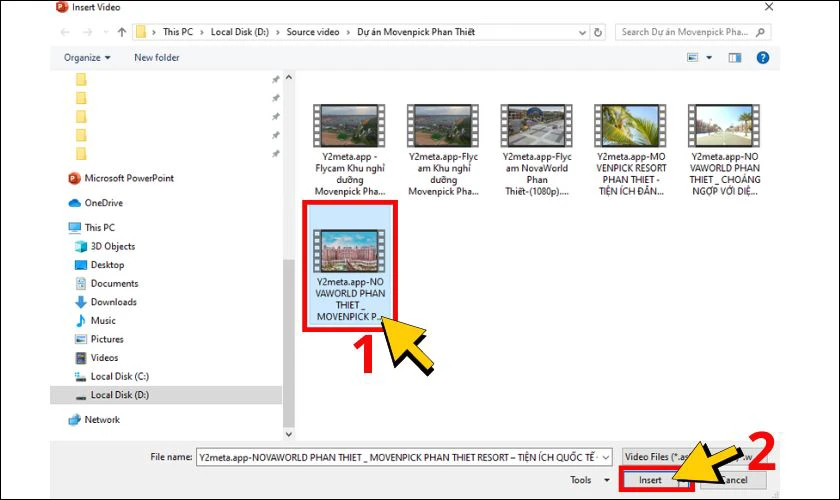
Task: Select video 'MOVENPICK RESORT PHAN THIET - TIỆN ÍCH'
Action: (631, 150)
